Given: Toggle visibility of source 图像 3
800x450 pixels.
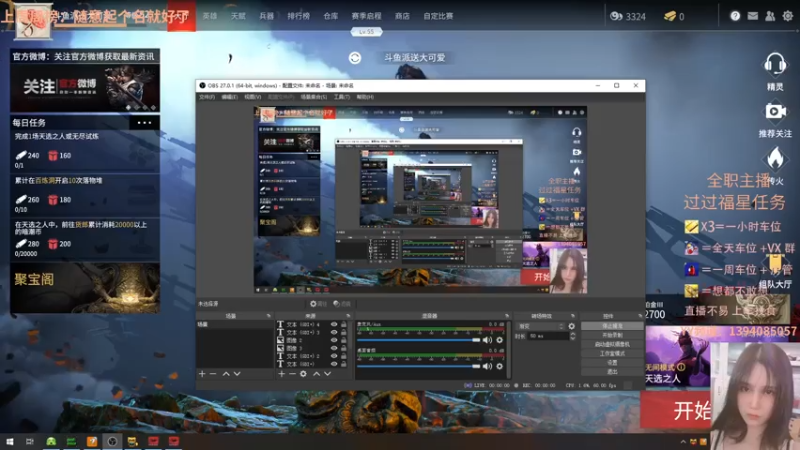Looking at the screenshot, I should click(334, 348).
